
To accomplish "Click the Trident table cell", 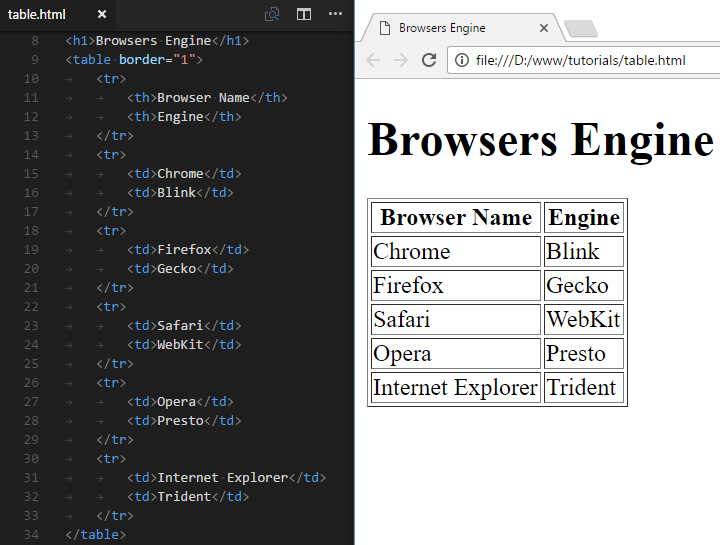I will 584,387.
